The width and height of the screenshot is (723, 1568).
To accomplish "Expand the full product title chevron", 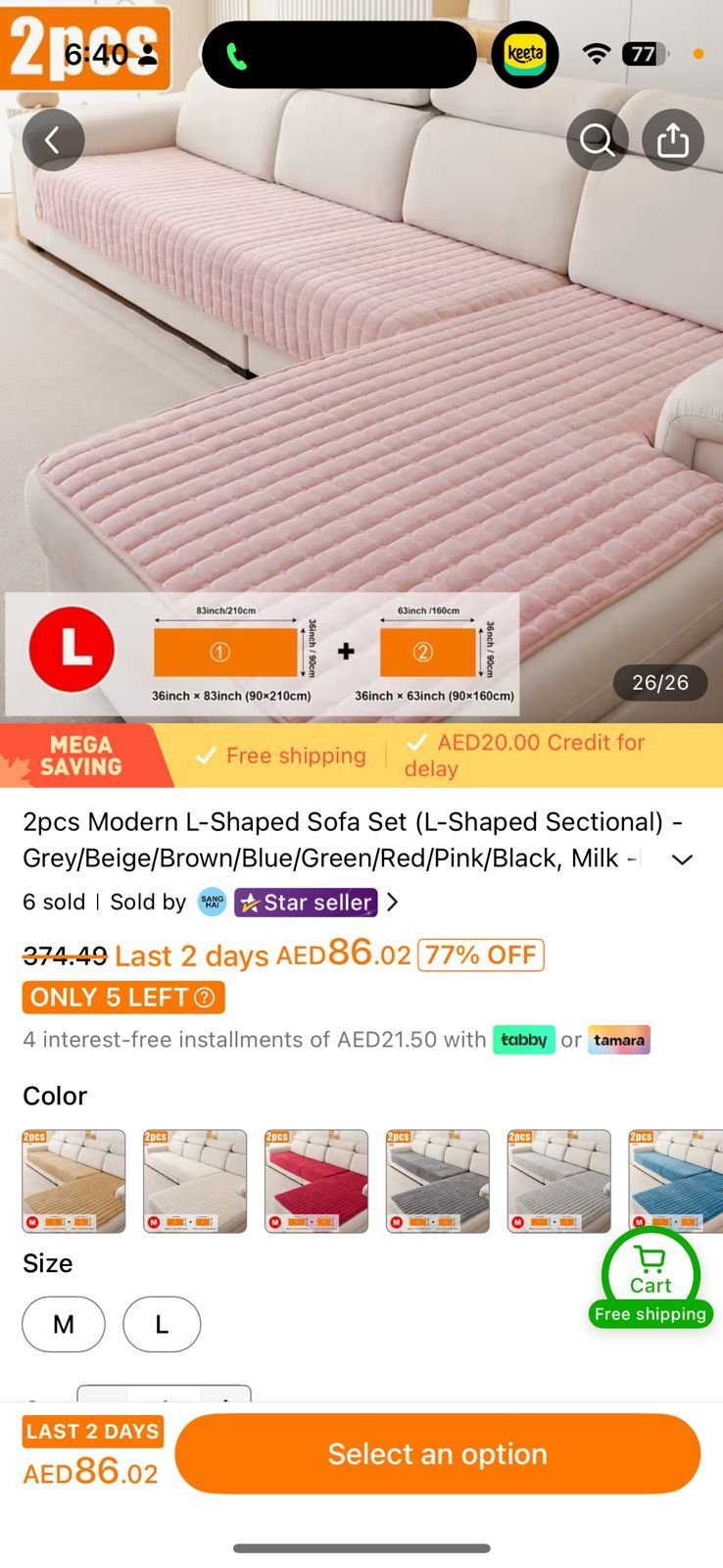I will click(x=682, y=859).
